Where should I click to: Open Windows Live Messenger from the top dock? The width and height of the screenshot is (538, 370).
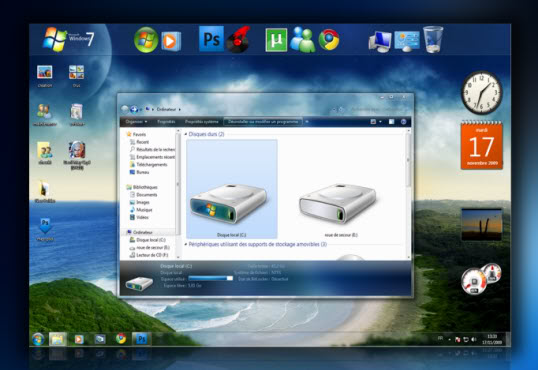[x=302, y=40]
